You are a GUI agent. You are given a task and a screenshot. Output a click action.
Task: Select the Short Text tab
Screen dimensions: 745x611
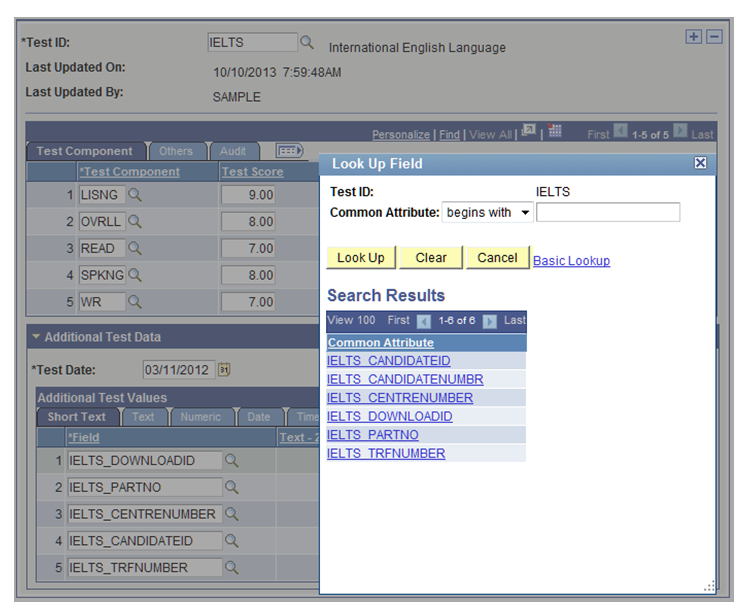point(76,417)
